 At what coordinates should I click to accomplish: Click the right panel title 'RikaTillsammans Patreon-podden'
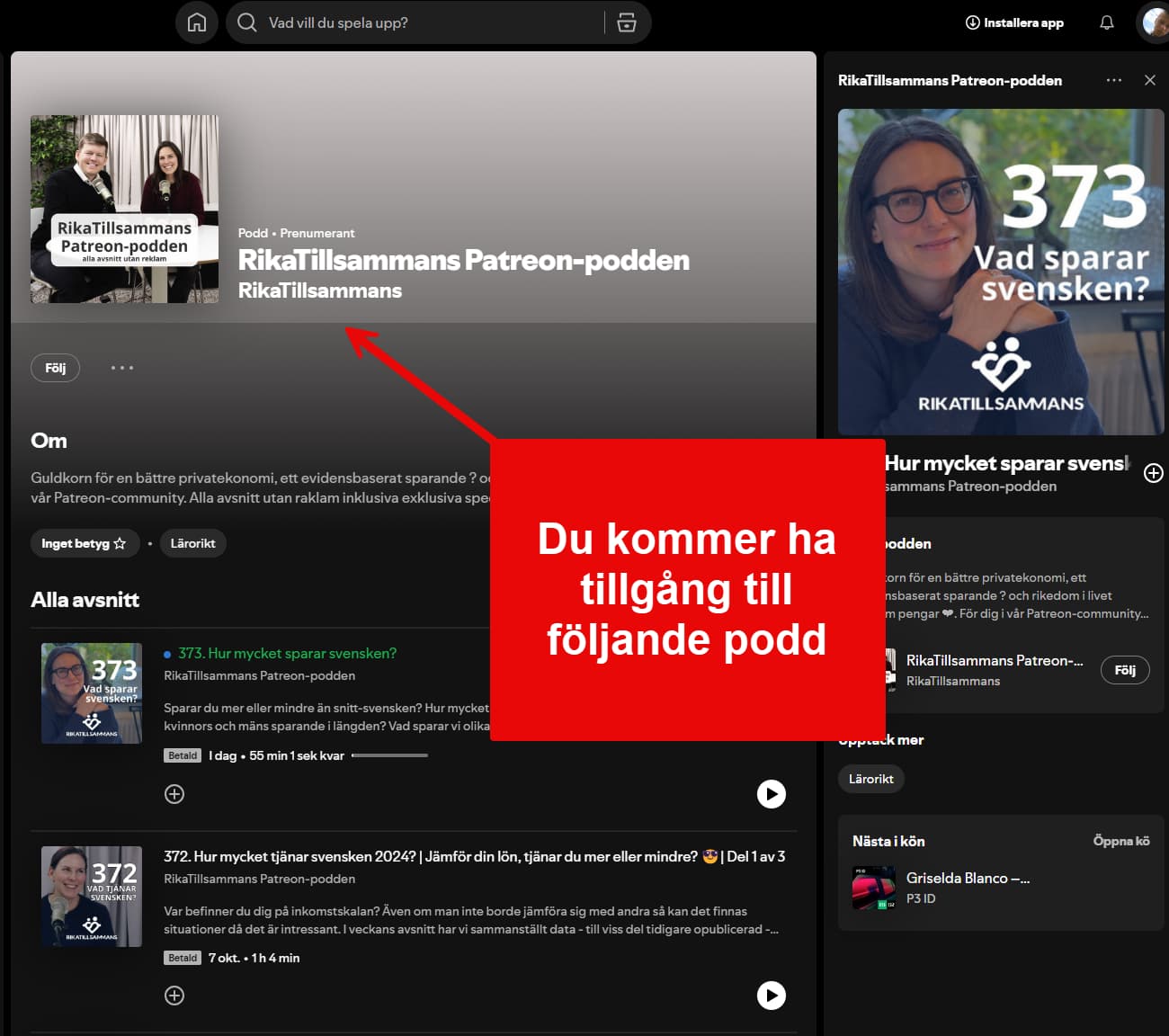(x=950, y=80)
